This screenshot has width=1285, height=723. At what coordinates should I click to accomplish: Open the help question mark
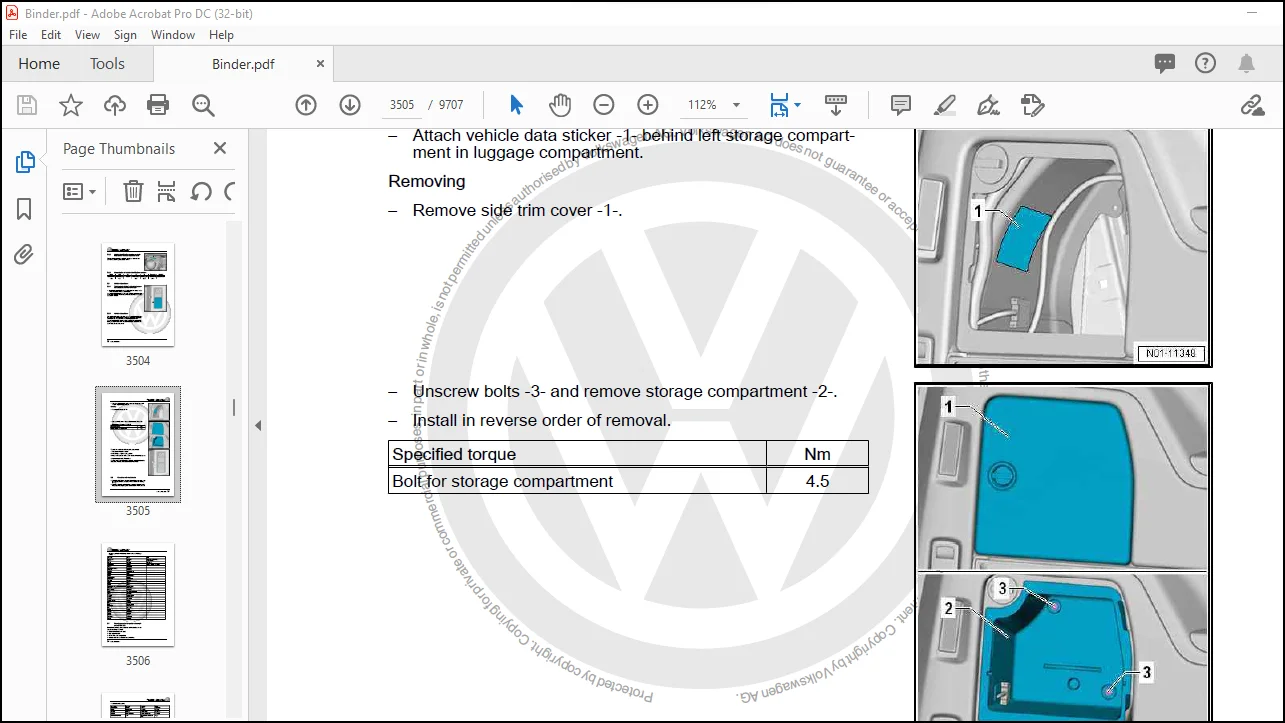pos(1206,64)
